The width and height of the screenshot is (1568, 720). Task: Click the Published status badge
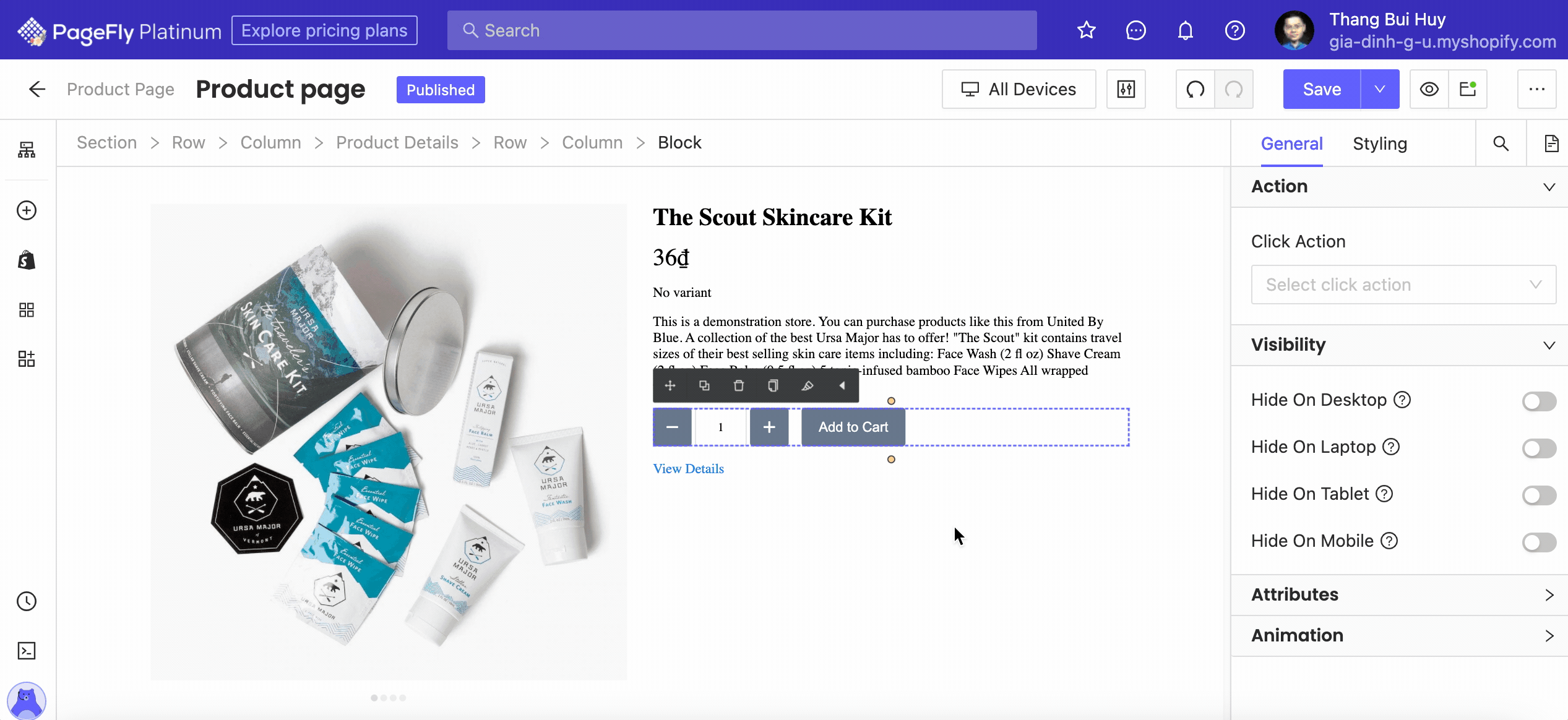[x=441, y=90]
